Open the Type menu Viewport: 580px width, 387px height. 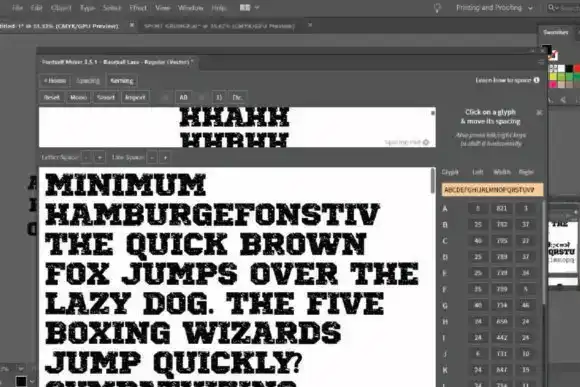click(x=87, y=7)
